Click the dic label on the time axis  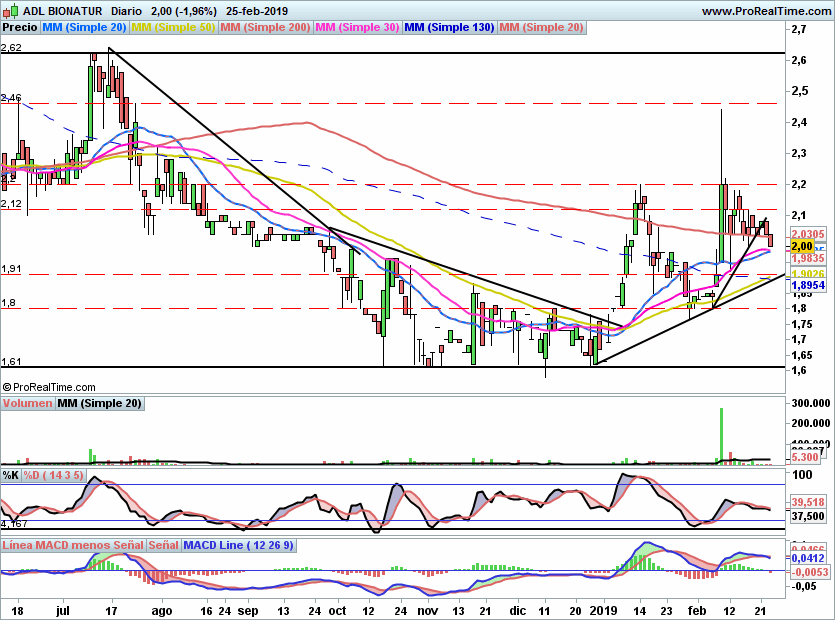pyautogui.click(x=518, y=610)
